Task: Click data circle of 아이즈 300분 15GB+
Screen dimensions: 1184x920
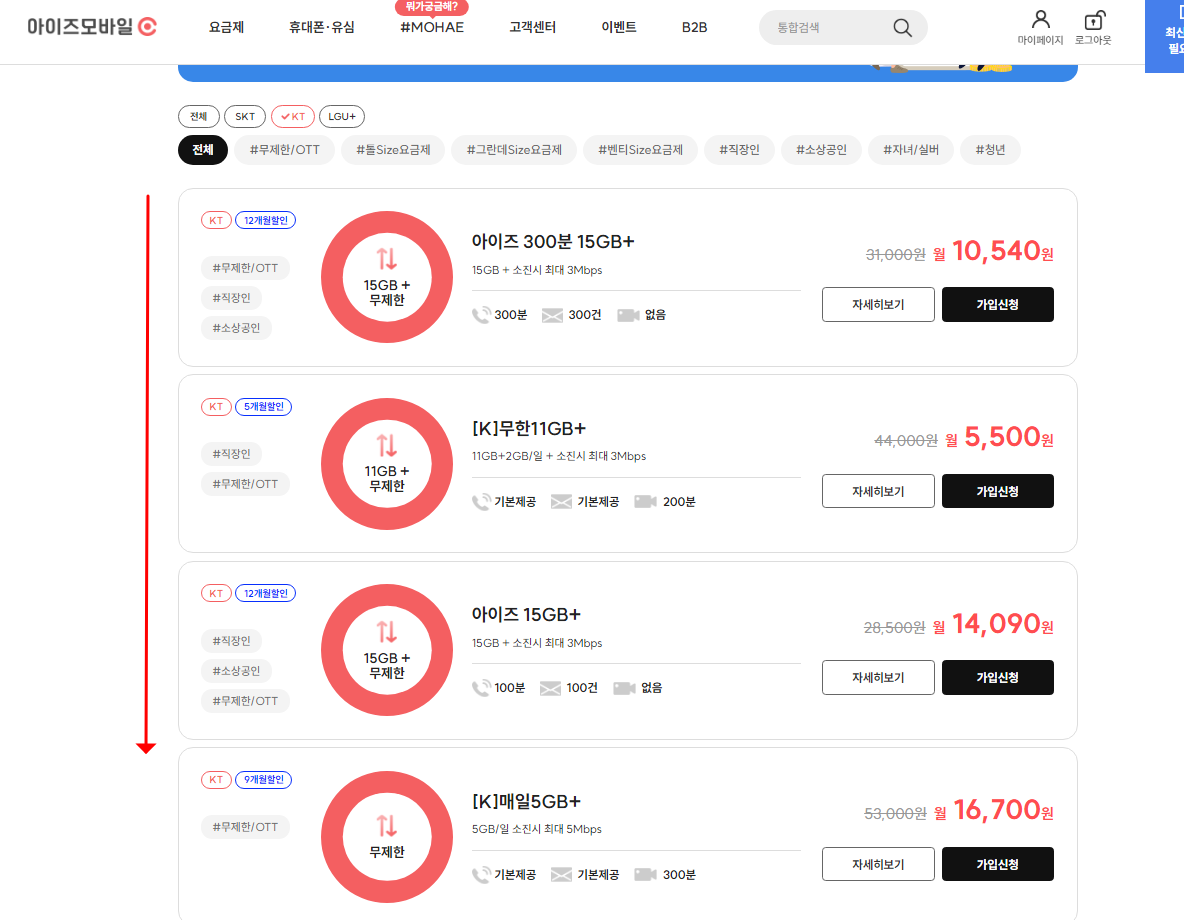Action: pyautogui.click(x=387, y=277)
